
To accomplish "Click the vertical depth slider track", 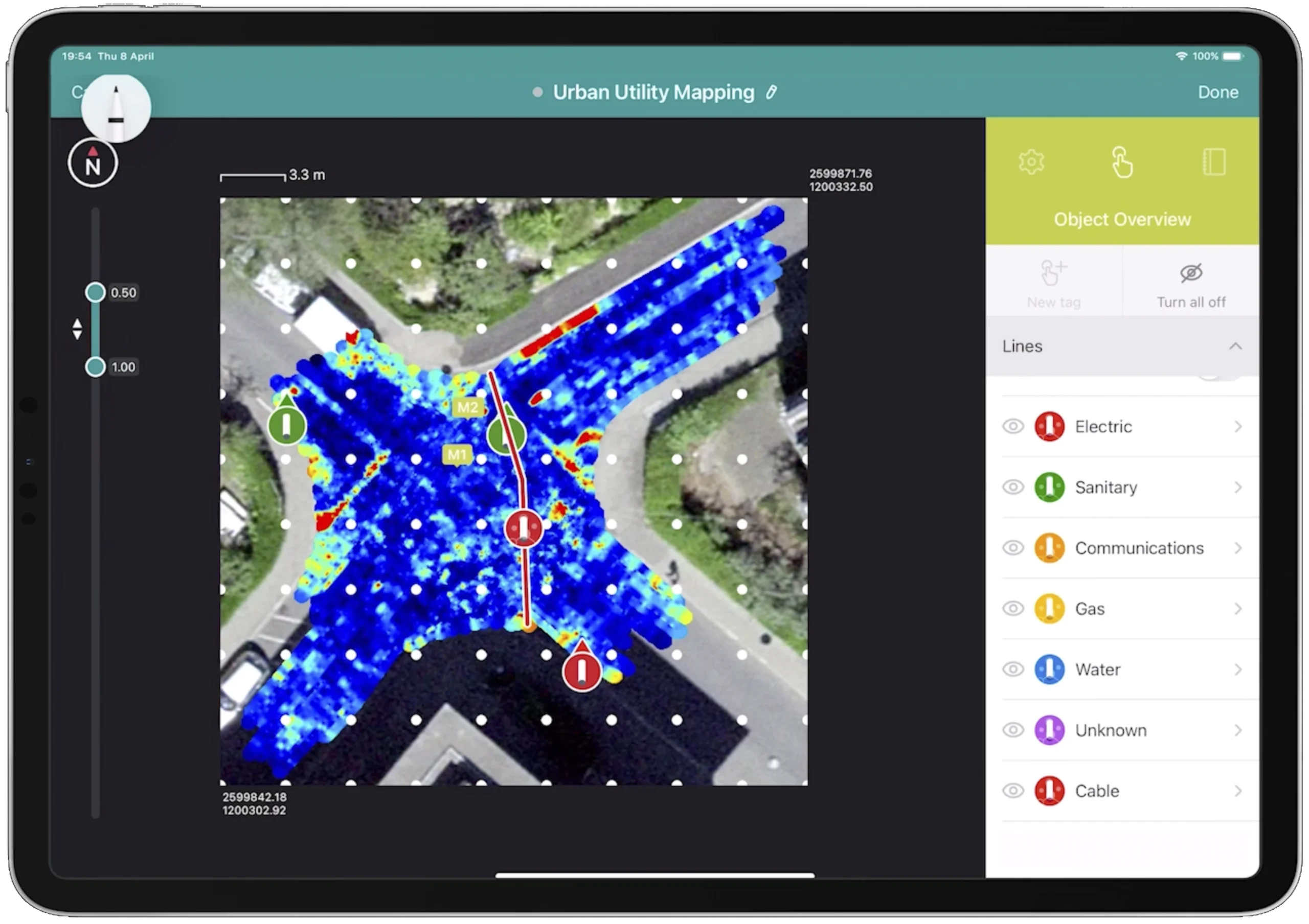I will [x=95, y=513].
